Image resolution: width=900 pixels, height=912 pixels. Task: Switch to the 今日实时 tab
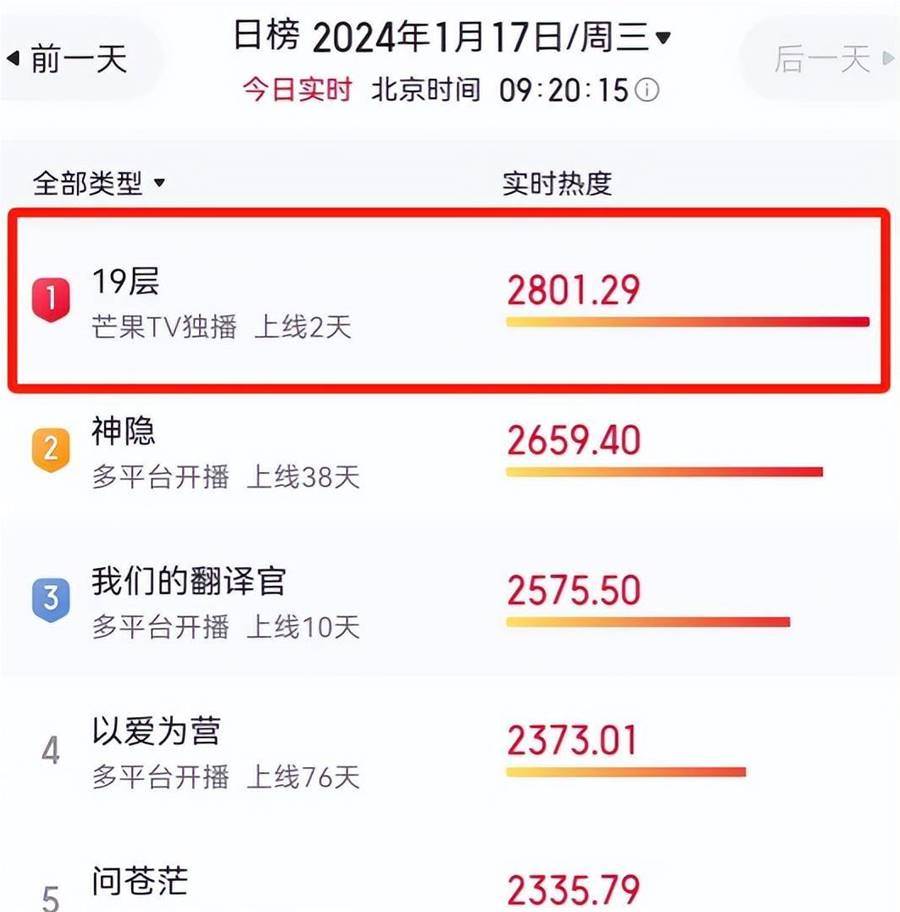point(297,90)
